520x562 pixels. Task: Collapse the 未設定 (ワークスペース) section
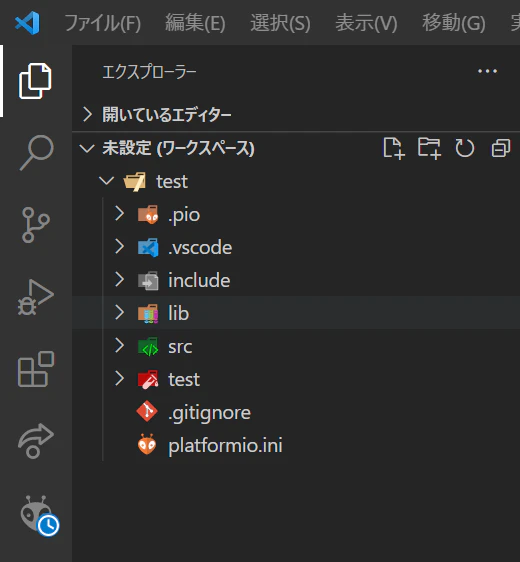coord(87,148)
